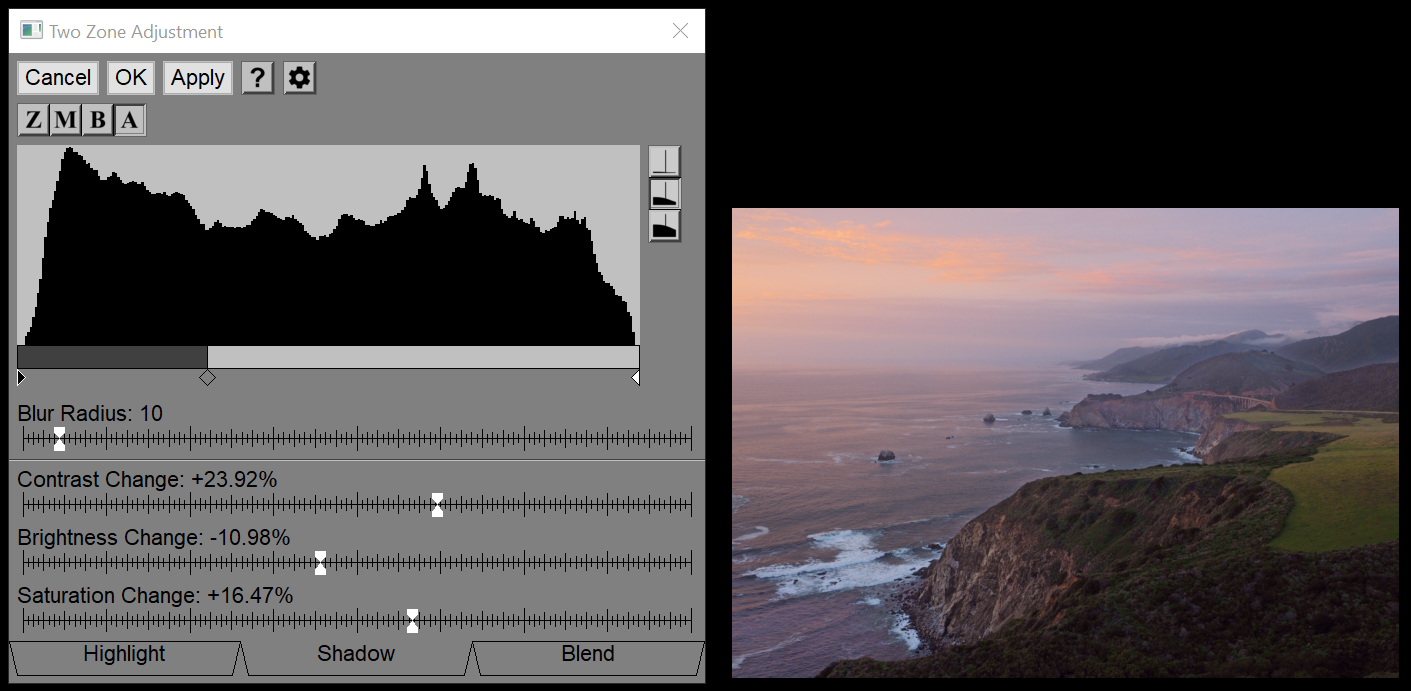
Task: Click the dark shadow zone bar
Action: coord(112,357)
